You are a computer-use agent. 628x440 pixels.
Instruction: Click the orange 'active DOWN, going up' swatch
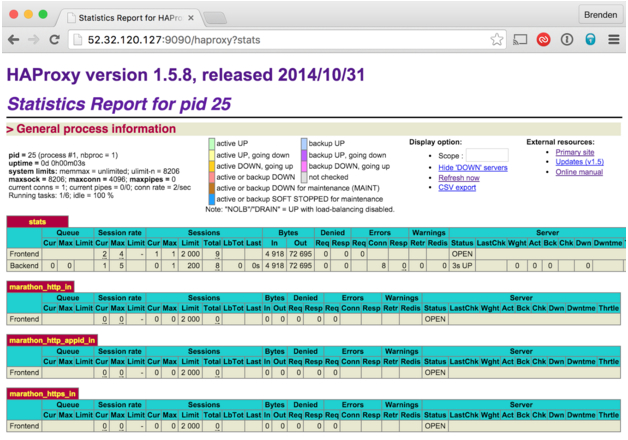tap(211, 166)
